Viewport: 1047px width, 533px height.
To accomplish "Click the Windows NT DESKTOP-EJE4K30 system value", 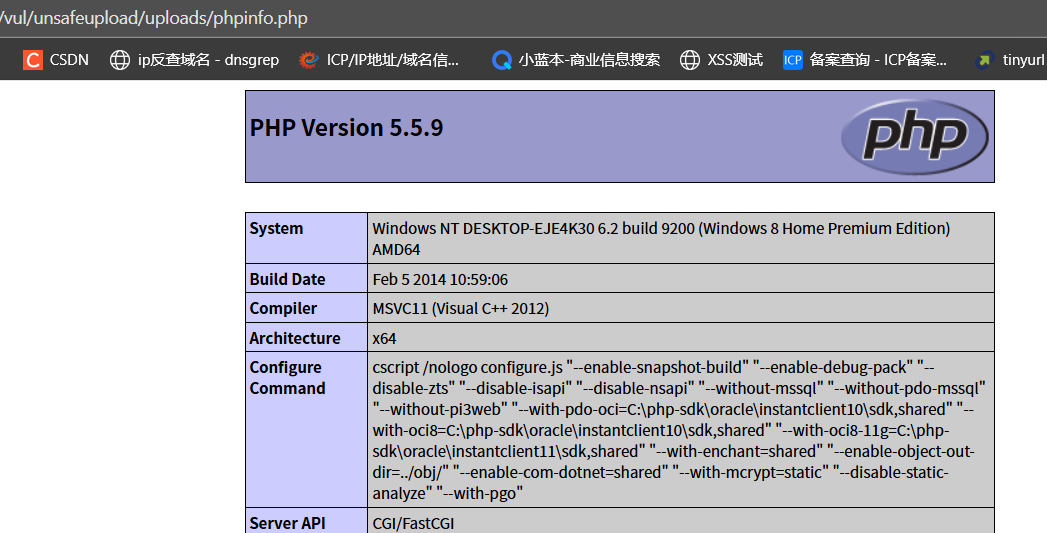I will (x=661, y=238).
